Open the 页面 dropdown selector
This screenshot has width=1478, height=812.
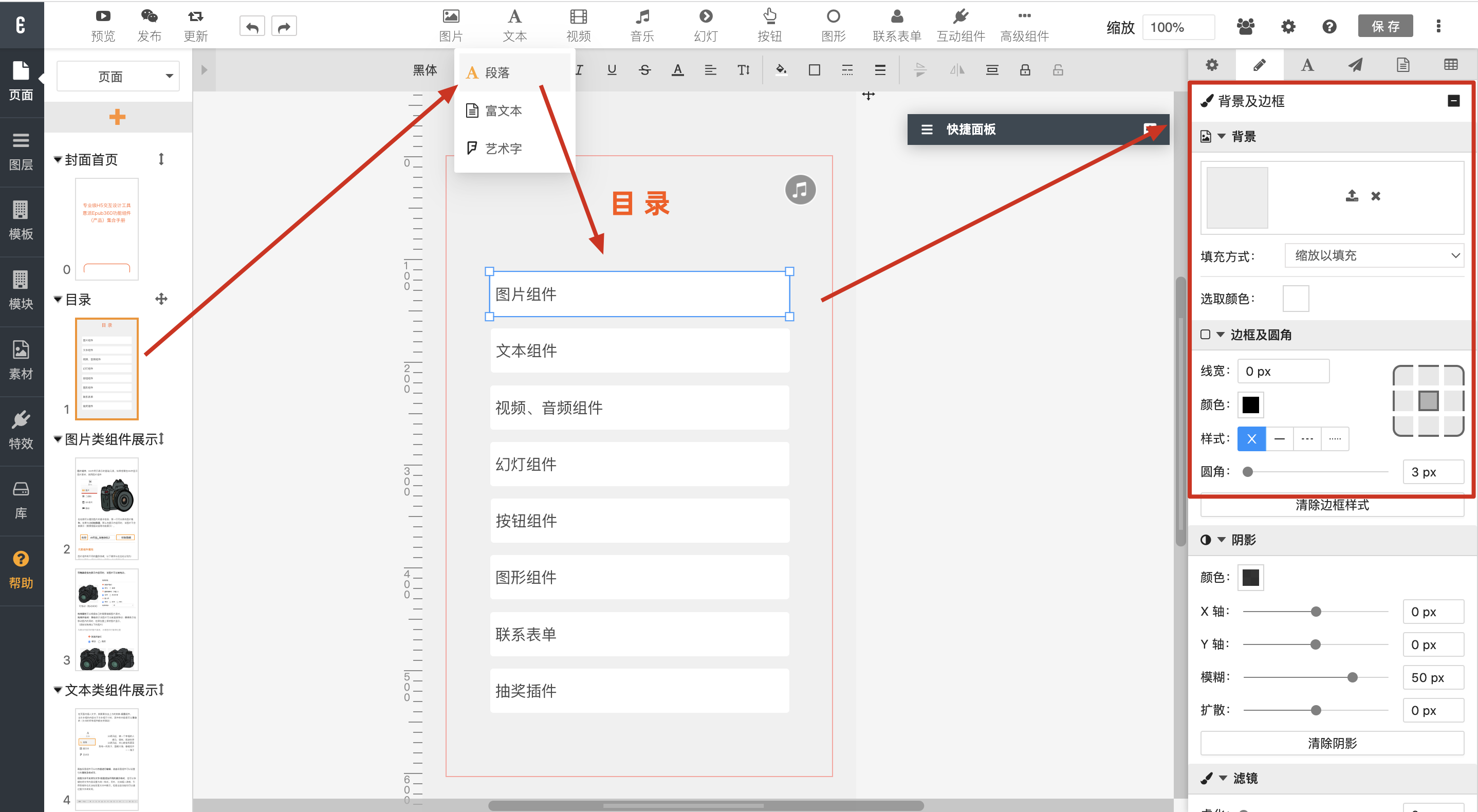[x=118, y=77]
